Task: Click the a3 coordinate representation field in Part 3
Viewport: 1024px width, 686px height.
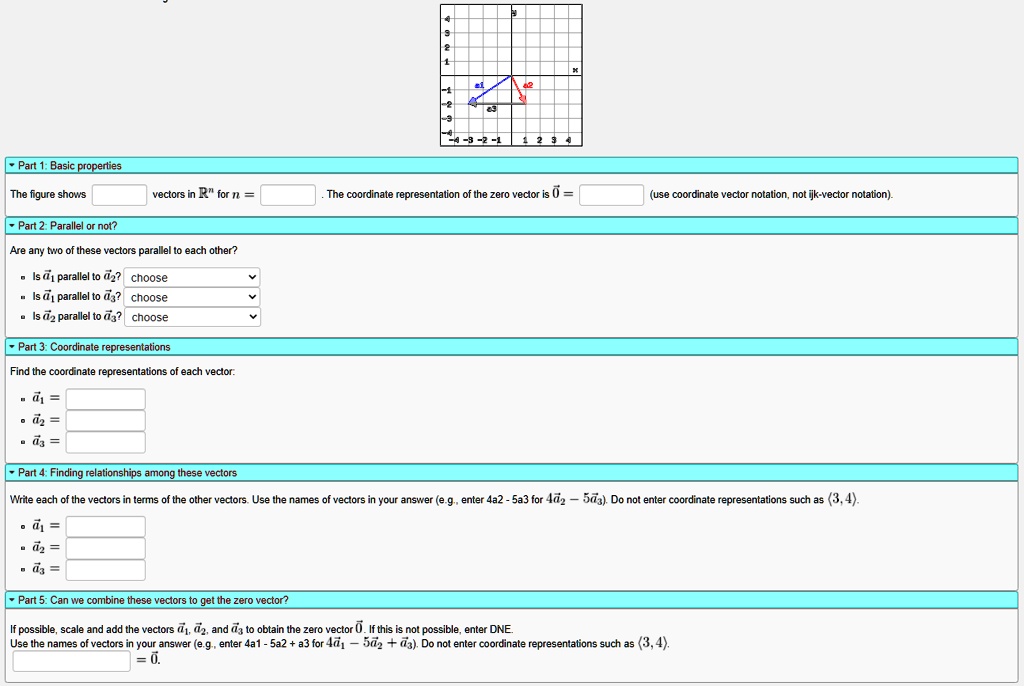Action: pyautogui.click(x=105, y=442)
